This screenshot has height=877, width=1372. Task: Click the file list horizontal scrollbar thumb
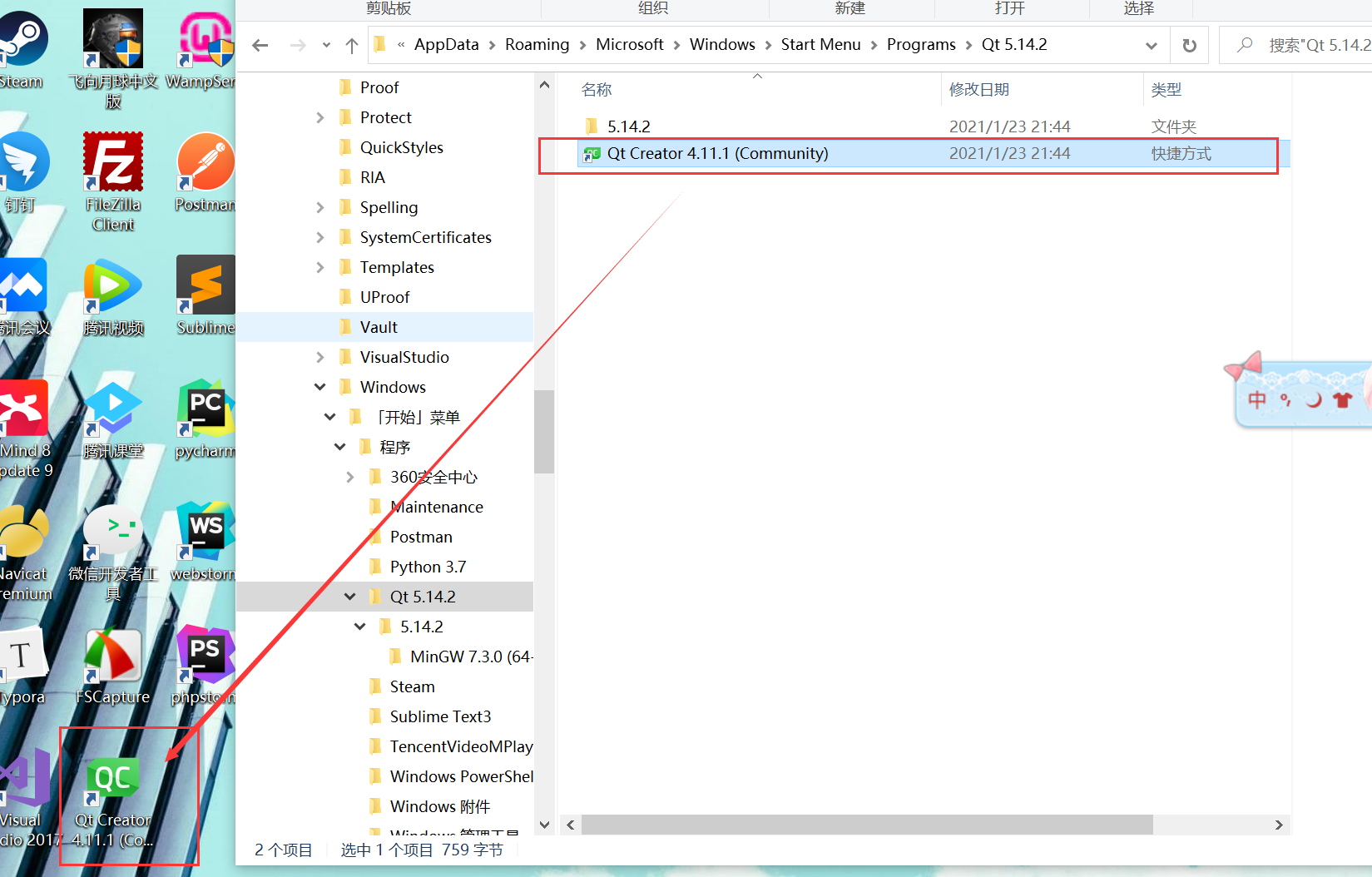867,825
